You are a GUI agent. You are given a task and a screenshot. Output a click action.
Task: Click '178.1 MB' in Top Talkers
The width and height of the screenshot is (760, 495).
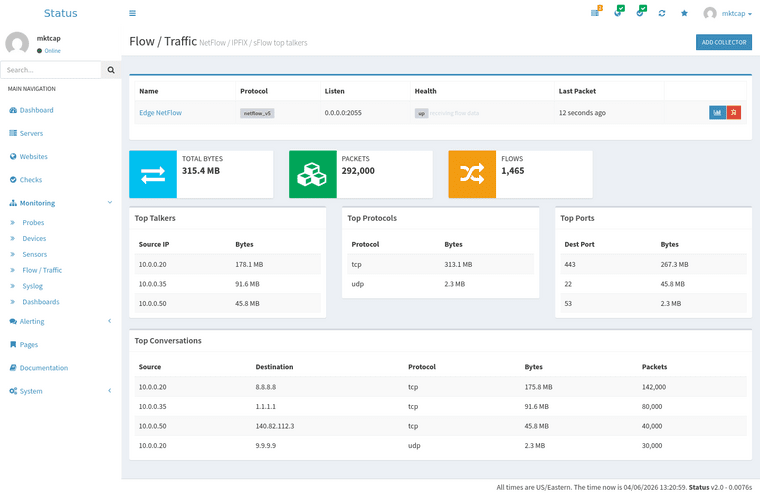pyautogui.click(x=249, y=264)
